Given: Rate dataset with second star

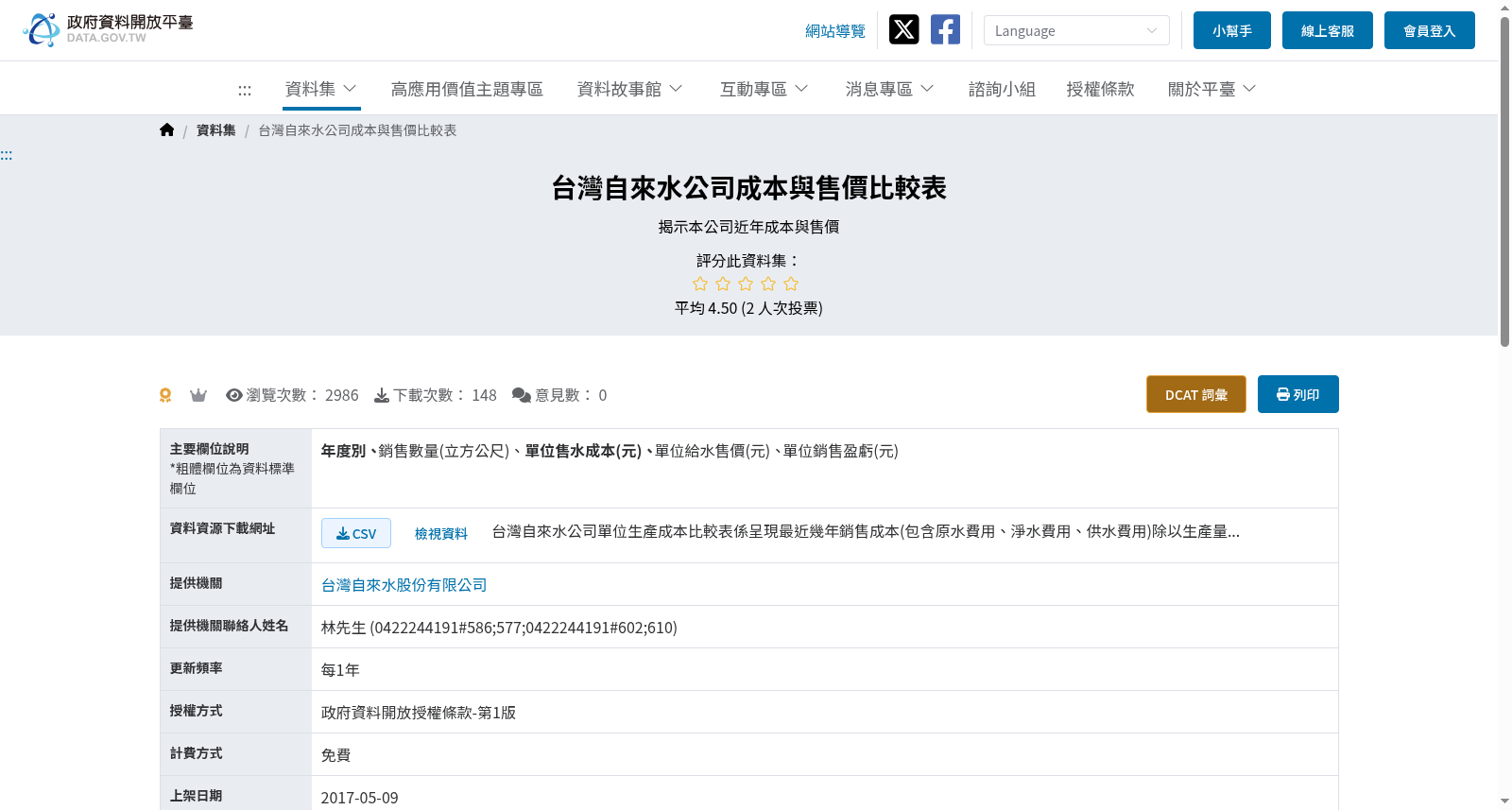Looking at the screenshot, I should tap(723, 284).
